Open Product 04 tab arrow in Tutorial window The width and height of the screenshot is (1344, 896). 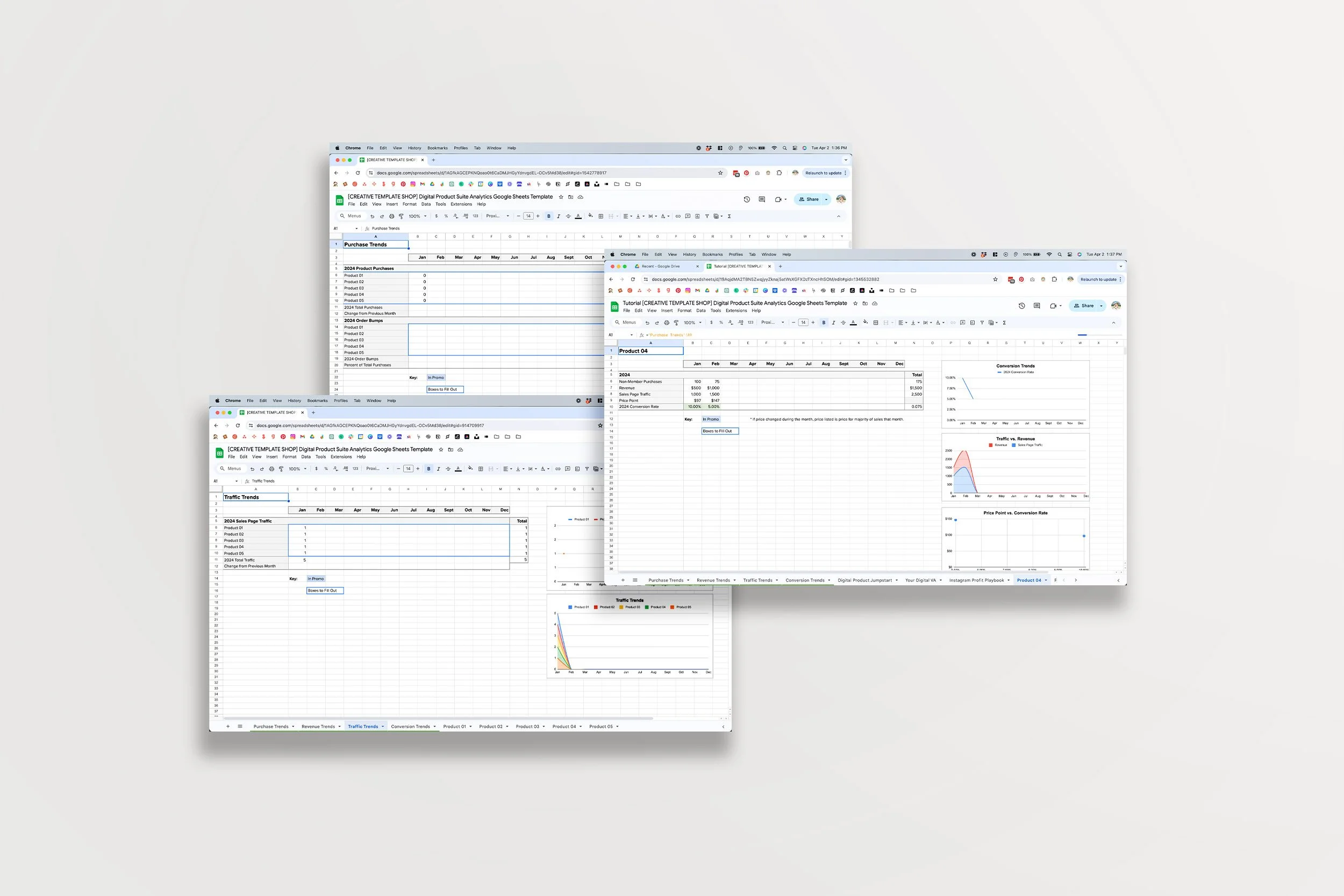coord(1046,580)
